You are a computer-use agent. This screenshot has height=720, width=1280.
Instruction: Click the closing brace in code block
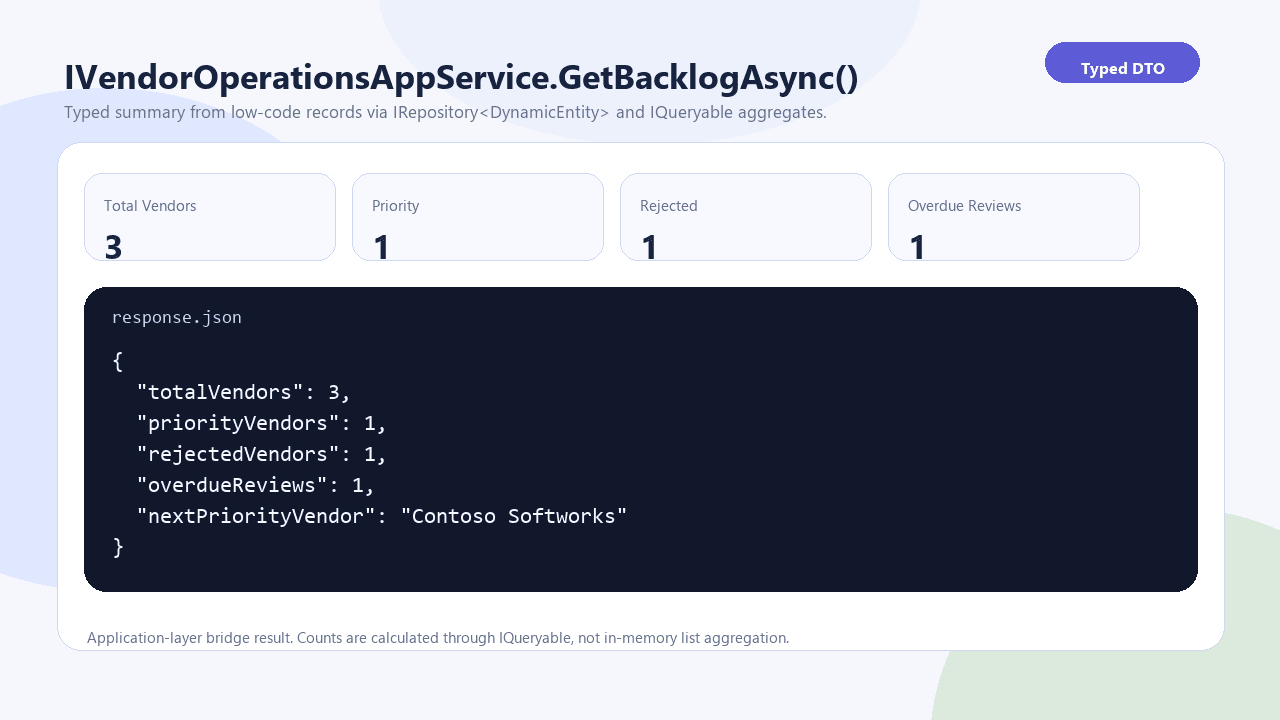coord(118,547)
